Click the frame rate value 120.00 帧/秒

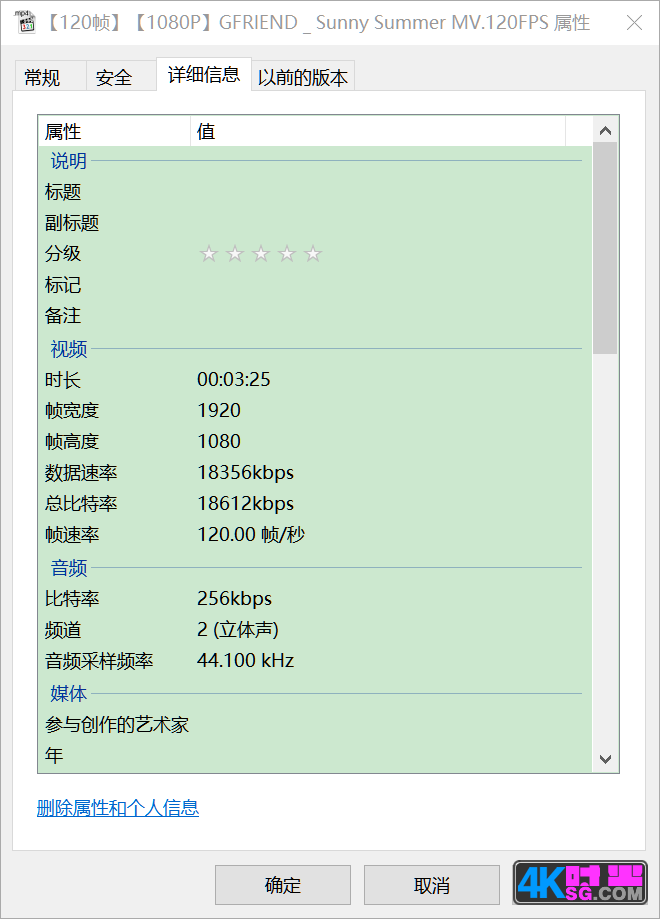tap(251, 535)
